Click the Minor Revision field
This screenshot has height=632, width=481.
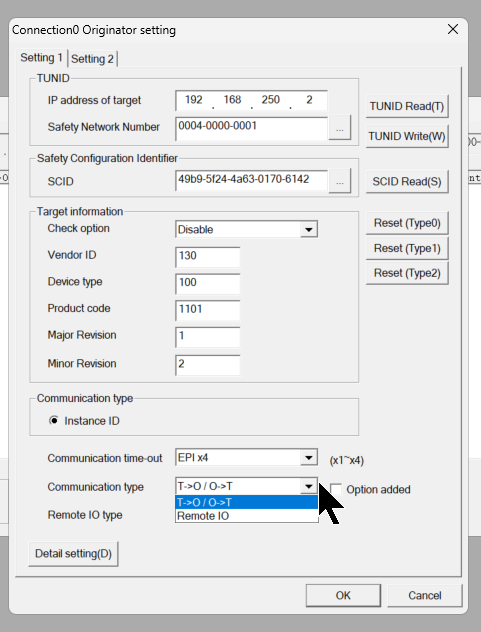[208, 365]
